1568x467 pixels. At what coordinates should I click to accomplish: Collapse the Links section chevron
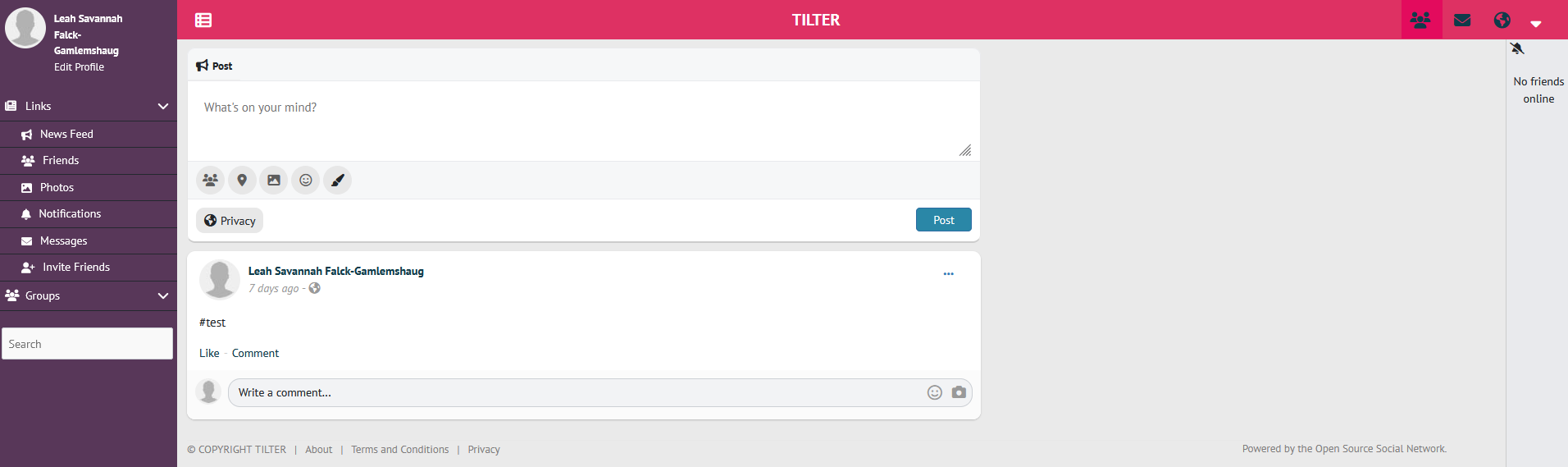click(x=163, y=106)
